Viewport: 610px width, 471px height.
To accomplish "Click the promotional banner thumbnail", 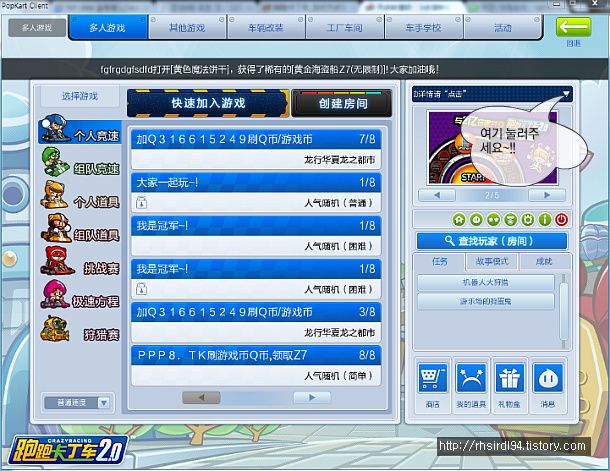I will [493, 147].
